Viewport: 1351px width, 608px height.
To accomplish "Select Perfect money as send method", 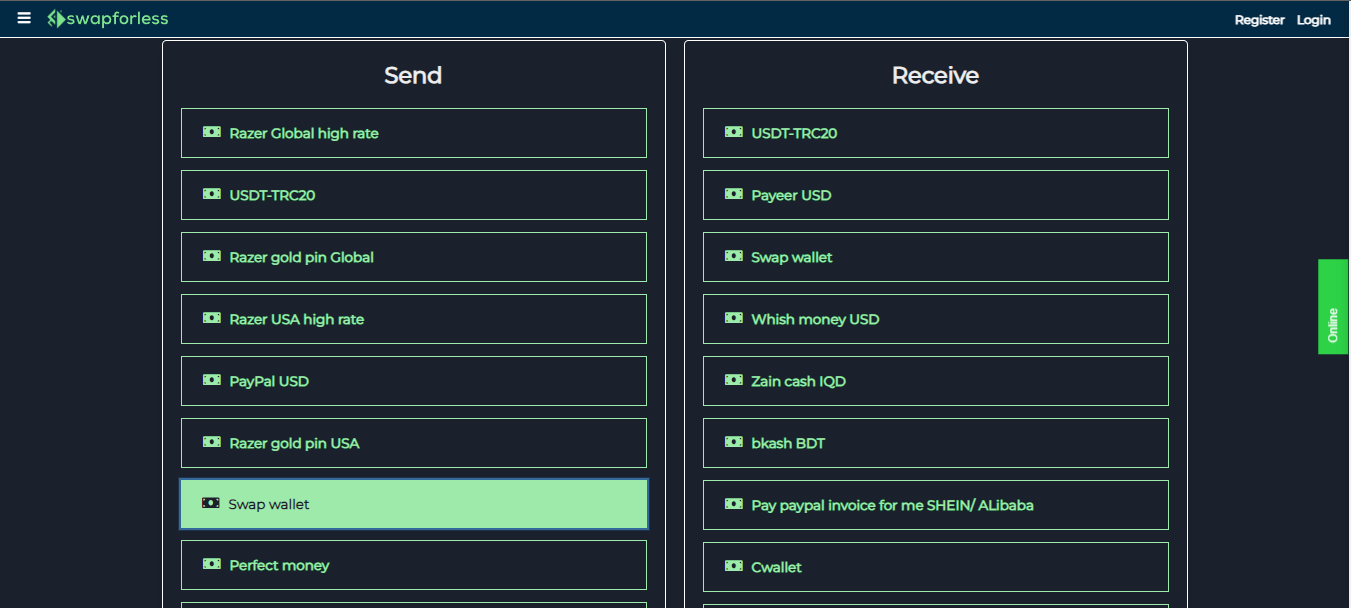I will tap(413, 565).
